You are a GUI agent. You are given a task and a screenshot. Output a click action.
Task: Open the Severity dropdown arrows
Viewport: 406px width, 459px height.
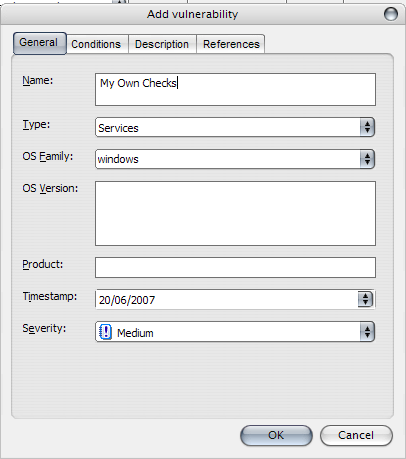(x=367, y=332)
